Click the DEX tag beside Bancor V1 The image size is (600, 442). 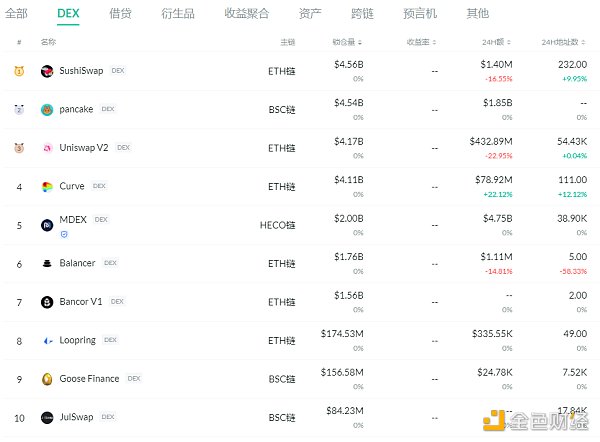(x=117, y=302)
